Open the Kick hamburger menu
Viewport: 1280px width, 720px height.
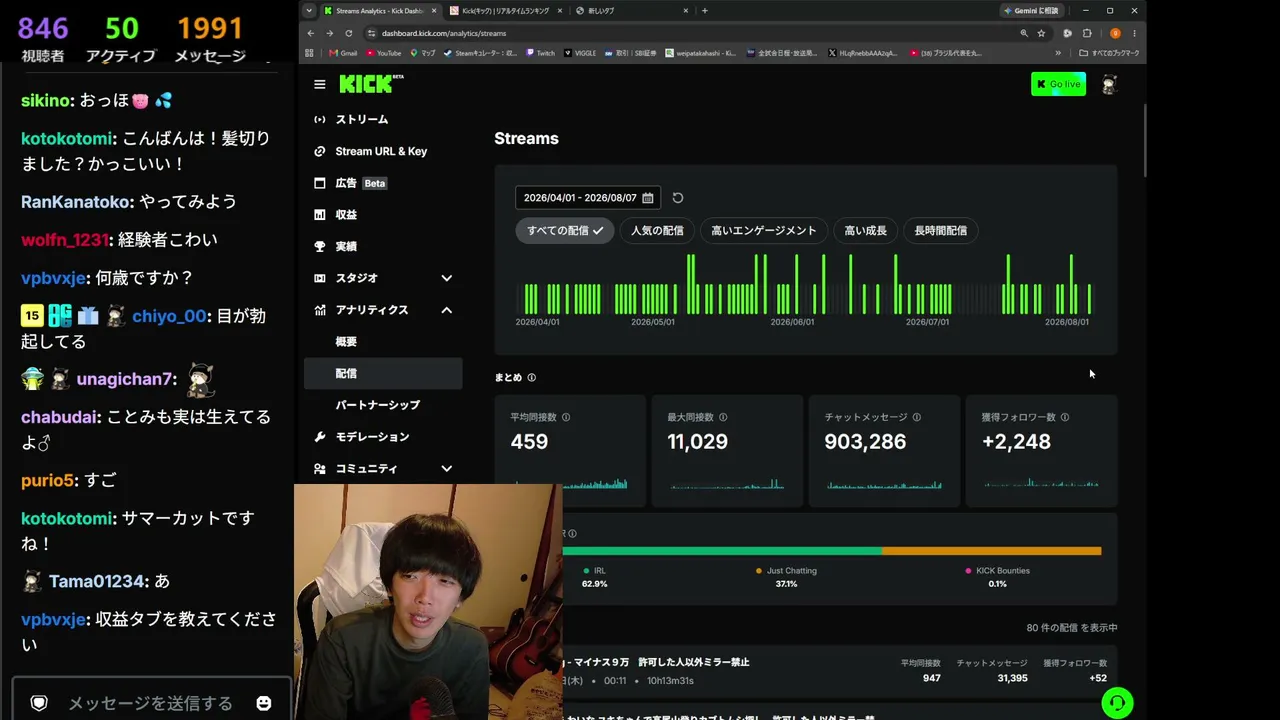(319, 85)
